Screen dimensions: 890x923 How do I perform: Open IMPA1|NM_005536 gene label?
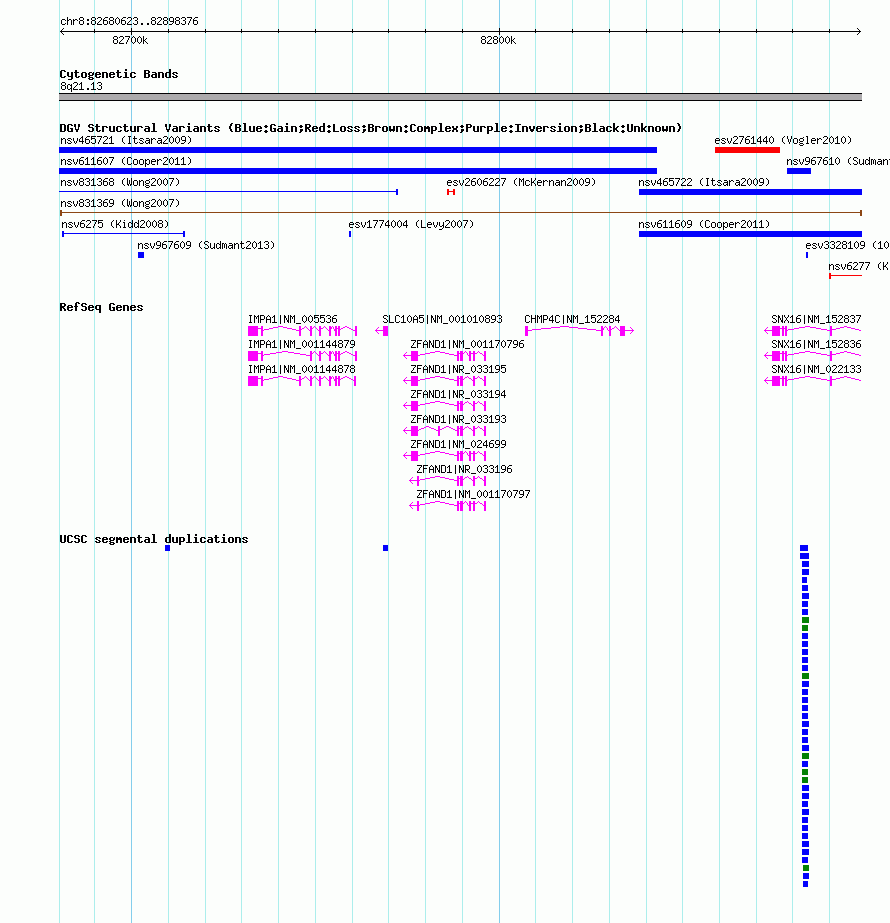tap(293, 319)
